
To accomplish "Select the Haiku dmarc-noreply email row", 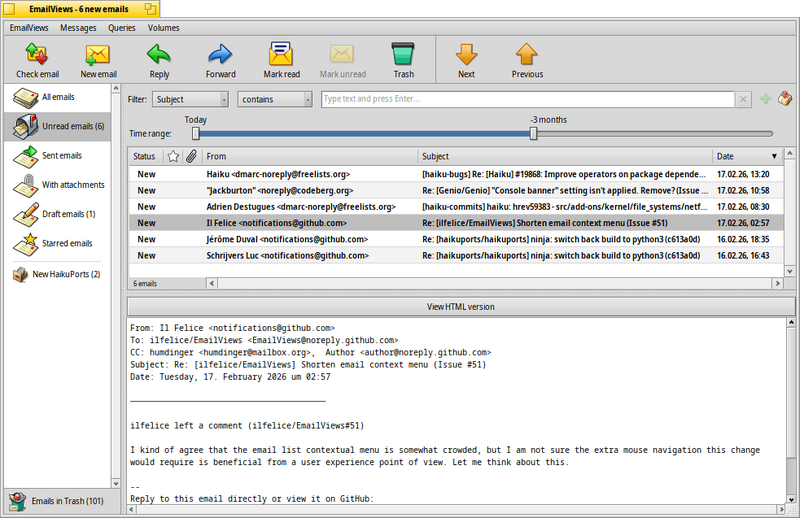I will [x=456, y=175].
